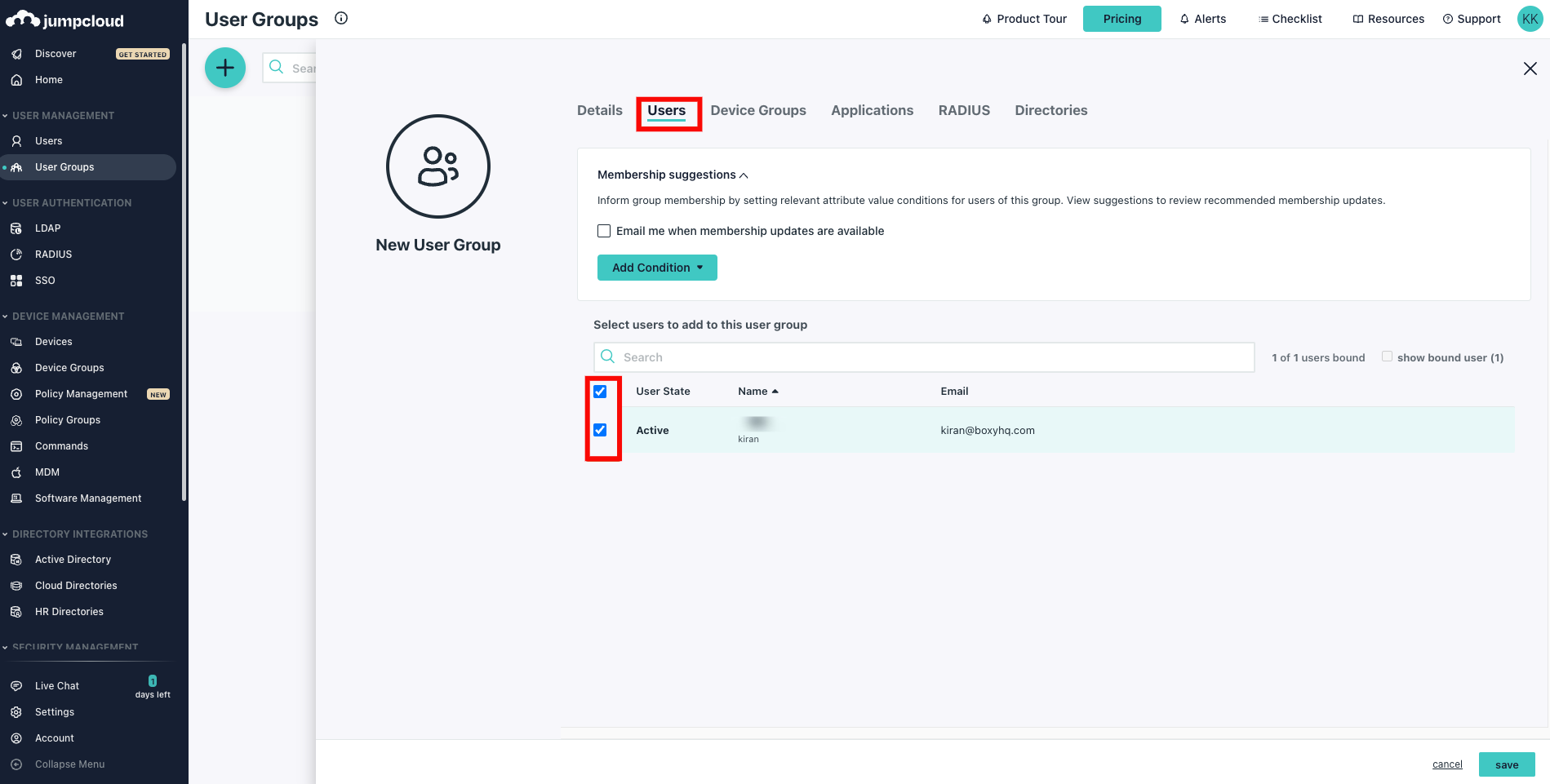
Task: Enable email on membership updates checkbox
Action: point(604,231)
